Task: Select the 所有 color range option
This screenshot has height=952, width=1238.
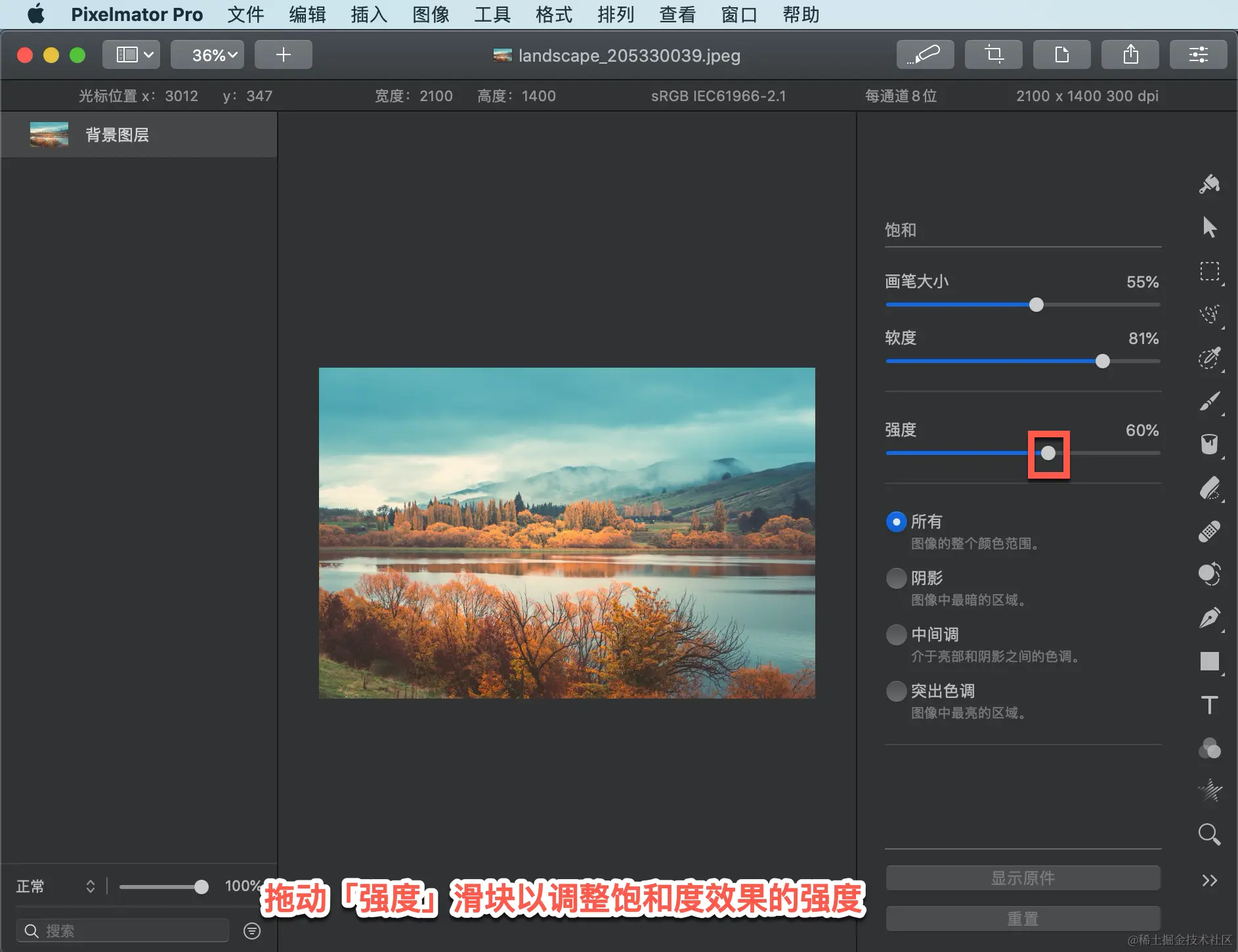Action: 896,522
